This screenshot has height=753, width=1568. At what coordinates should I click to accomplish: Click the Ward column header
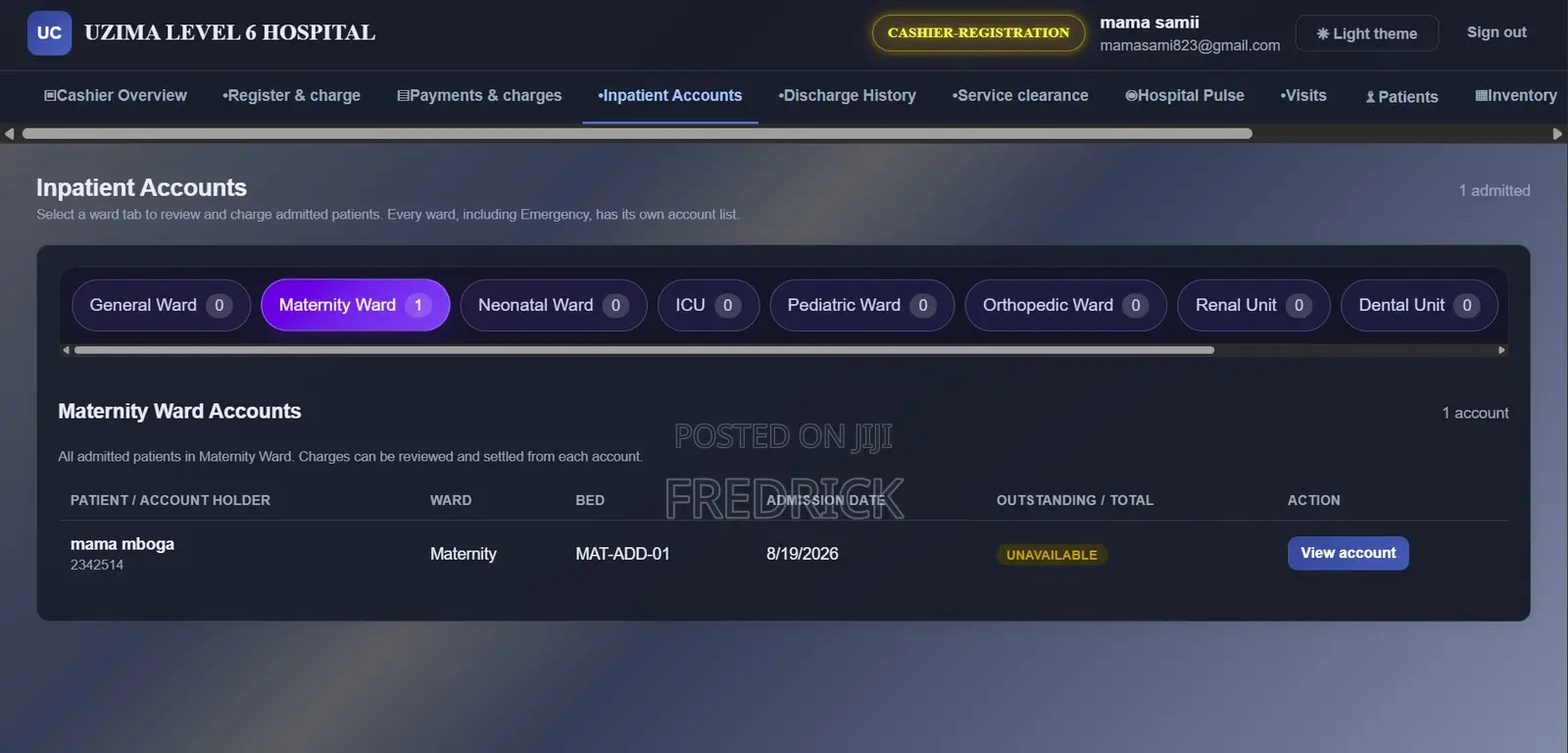click(x=451, y=500)
